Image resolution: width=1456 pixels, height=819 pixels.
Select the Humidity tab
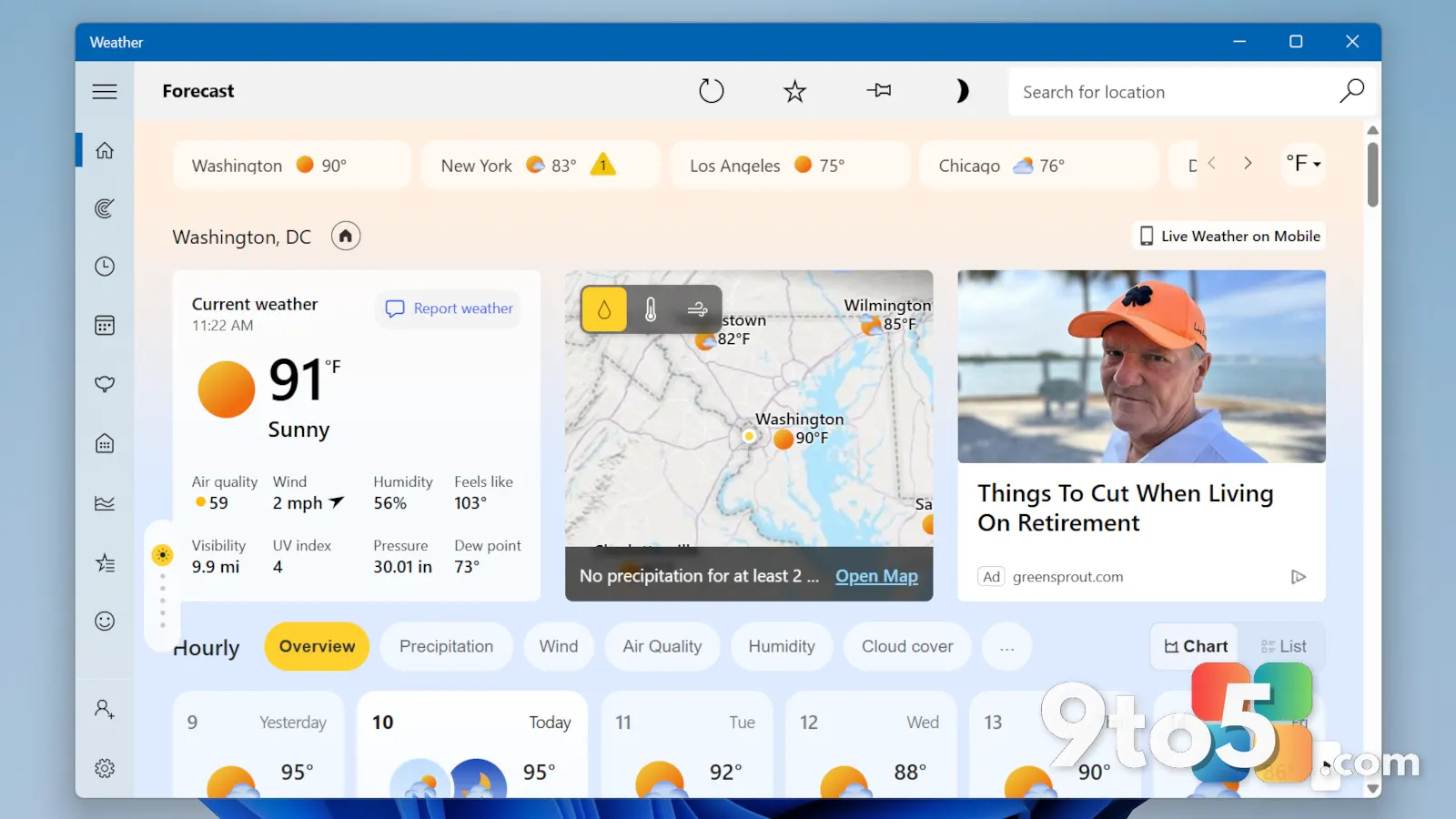point(781,646)
